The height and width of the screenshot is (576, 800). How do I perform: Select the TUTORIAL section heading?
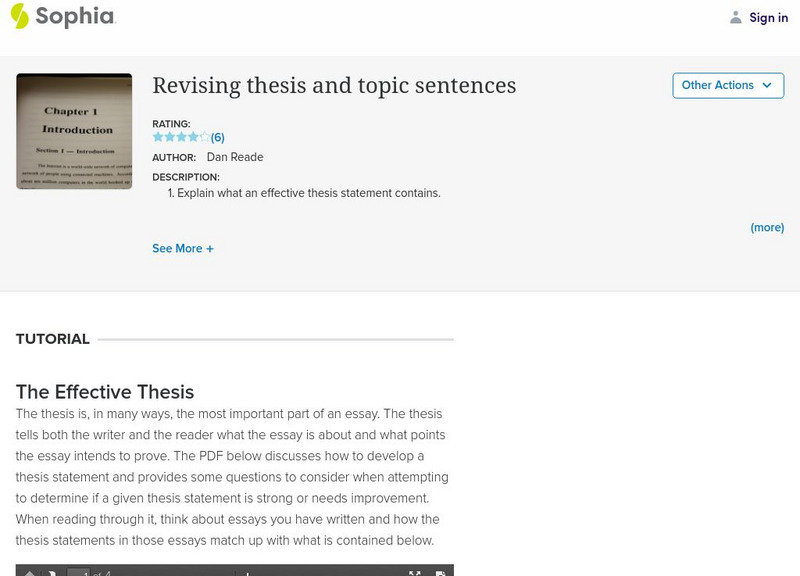(53, 339)
